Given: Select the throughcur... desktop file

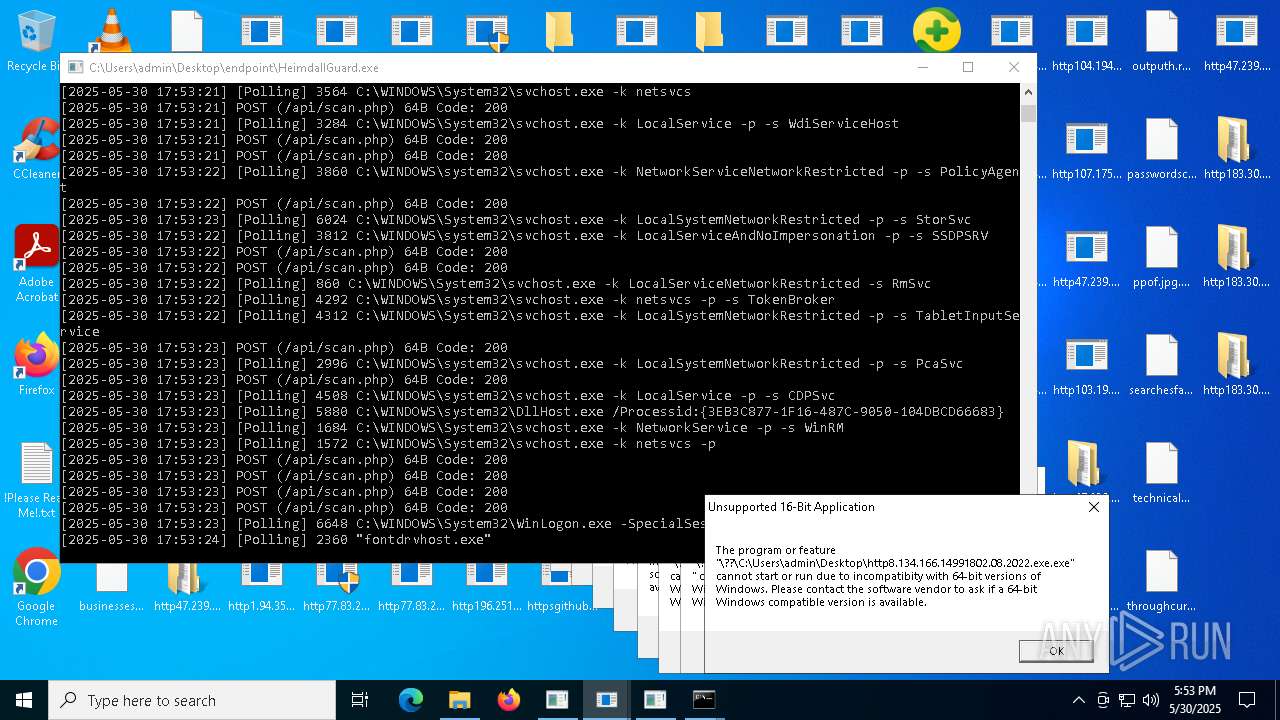Looking at the screenshot, I should click(1161, 581).
